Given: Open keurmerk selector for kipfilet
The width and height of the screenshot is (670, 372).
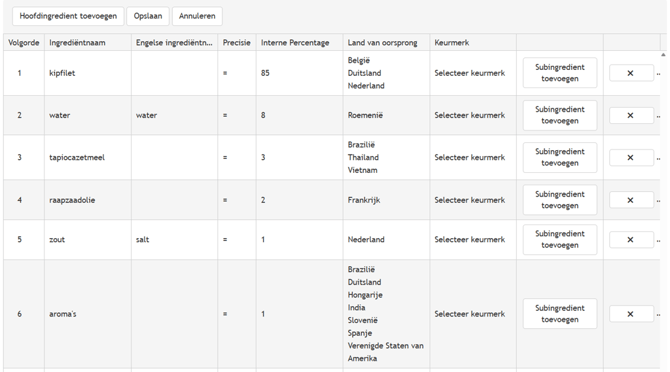Looking at the screenshot, I should pos(470,73).
